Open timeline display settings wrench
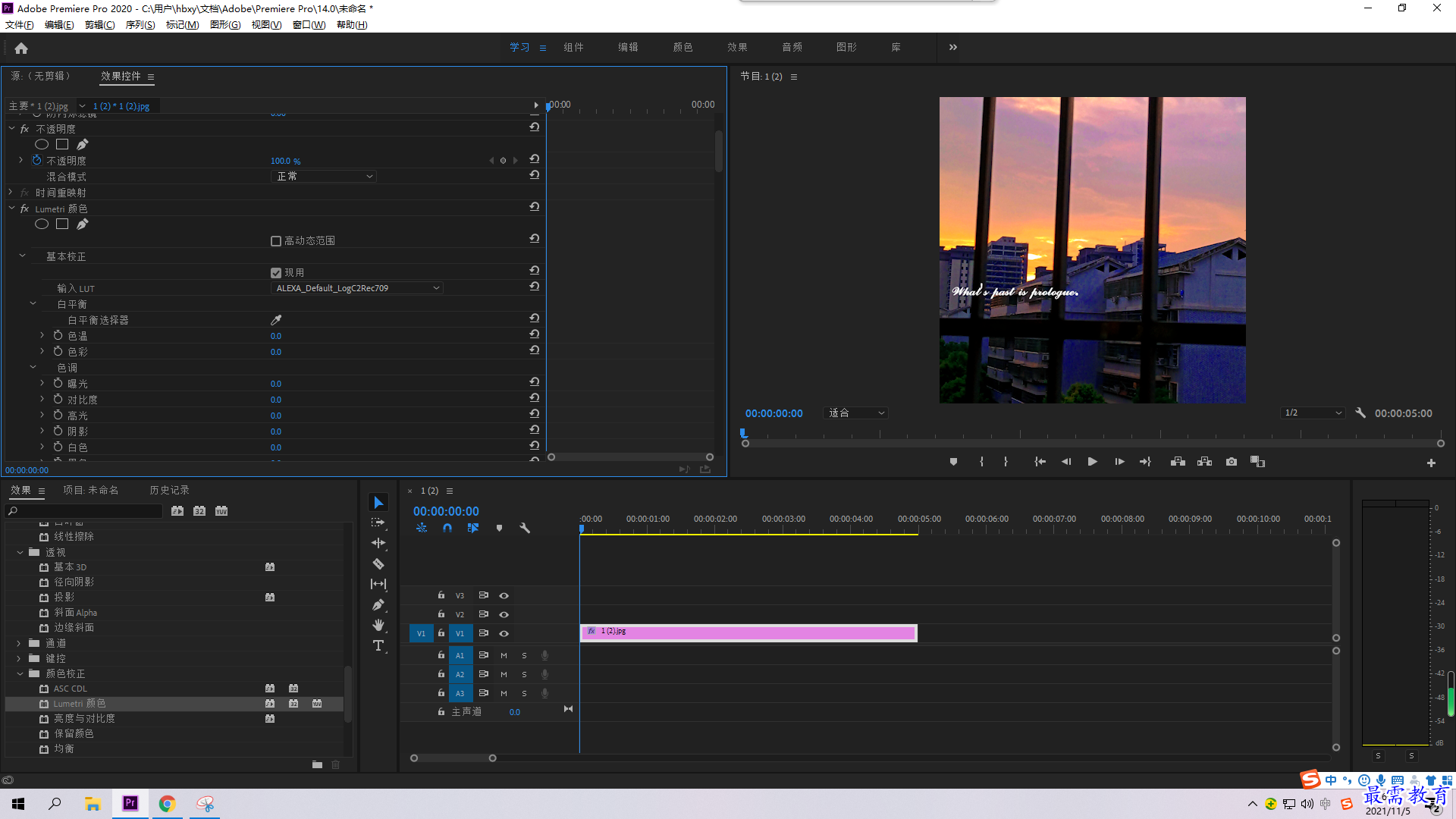The image size is (1456, 819). [525, 528]
